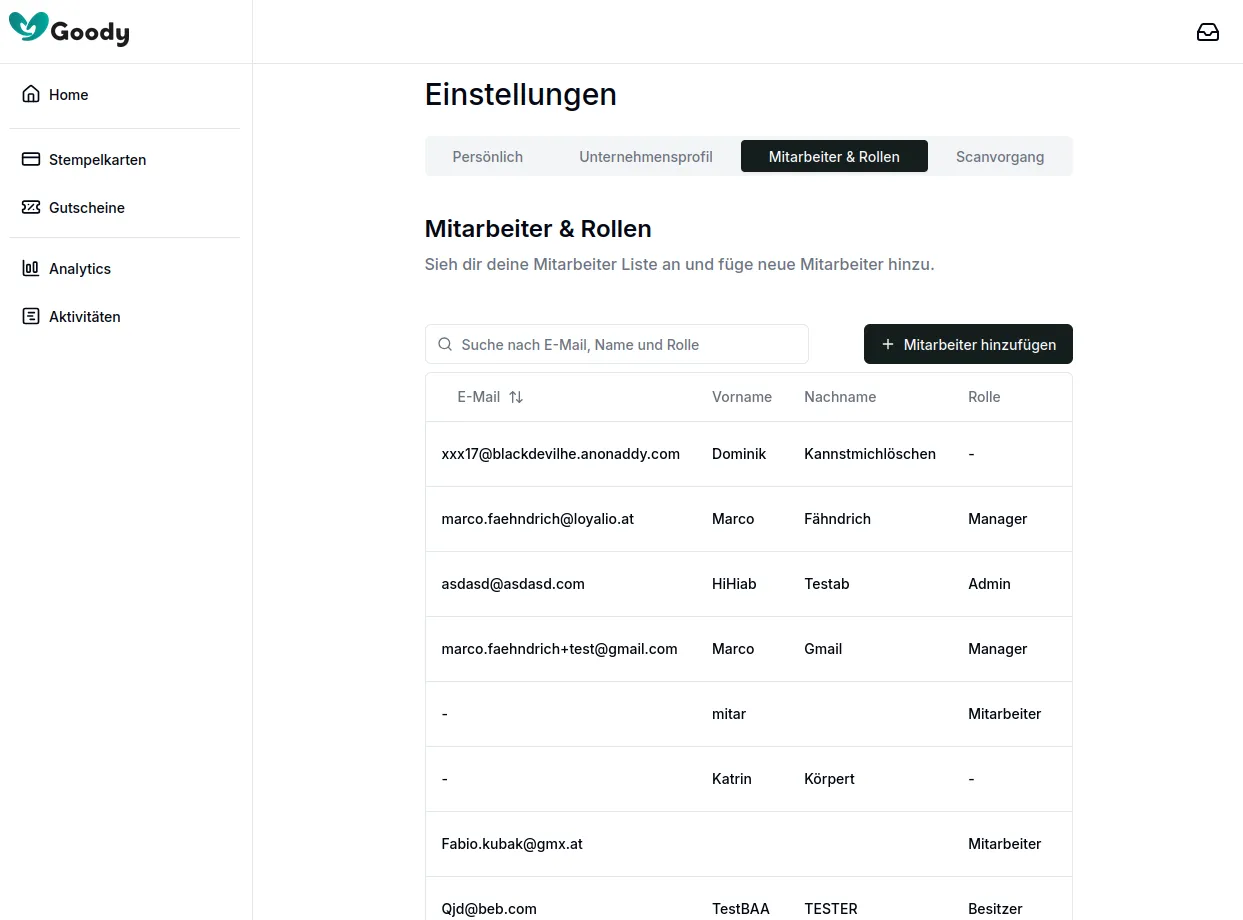Click mitar first name cell
1243x920 pixels.
[729, 714]
